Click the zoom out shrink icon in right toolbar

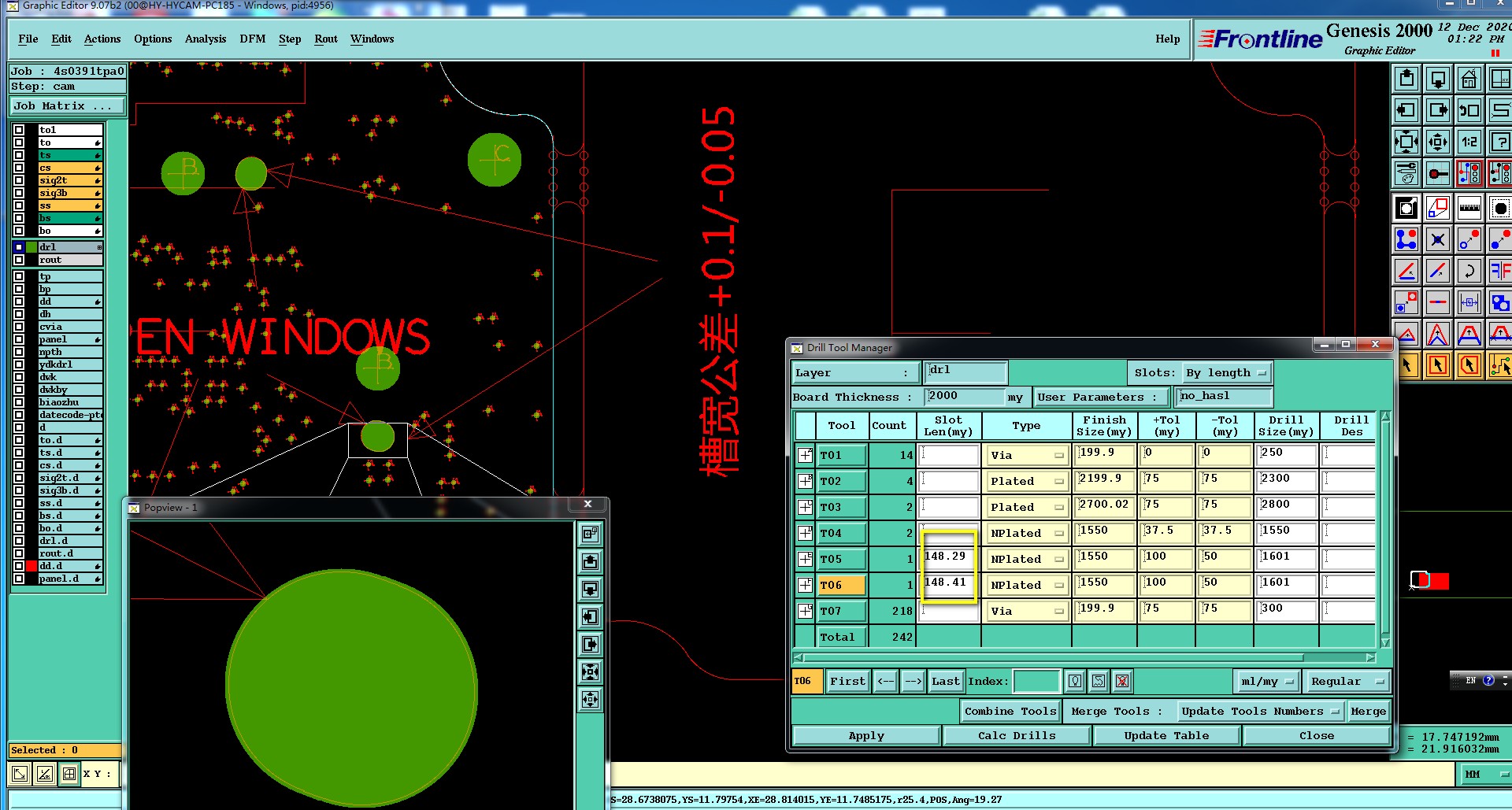pos(1438,142)
